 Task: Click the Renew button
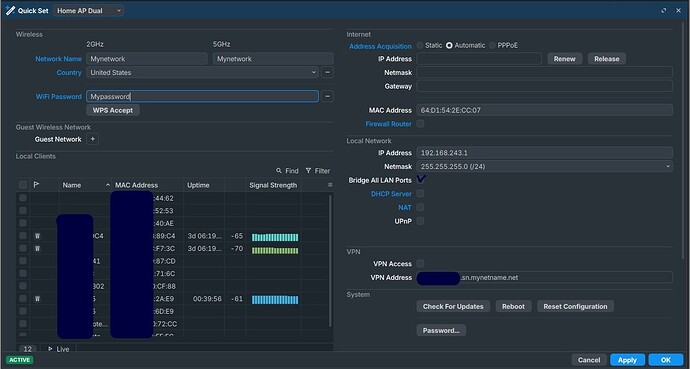[565, 59]
